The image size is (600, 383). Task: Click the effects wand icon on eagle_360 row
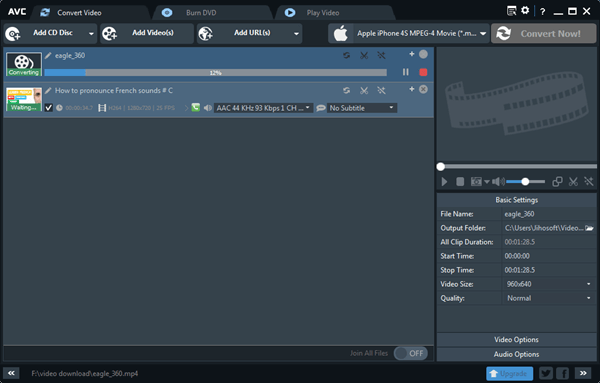[381, 55]
